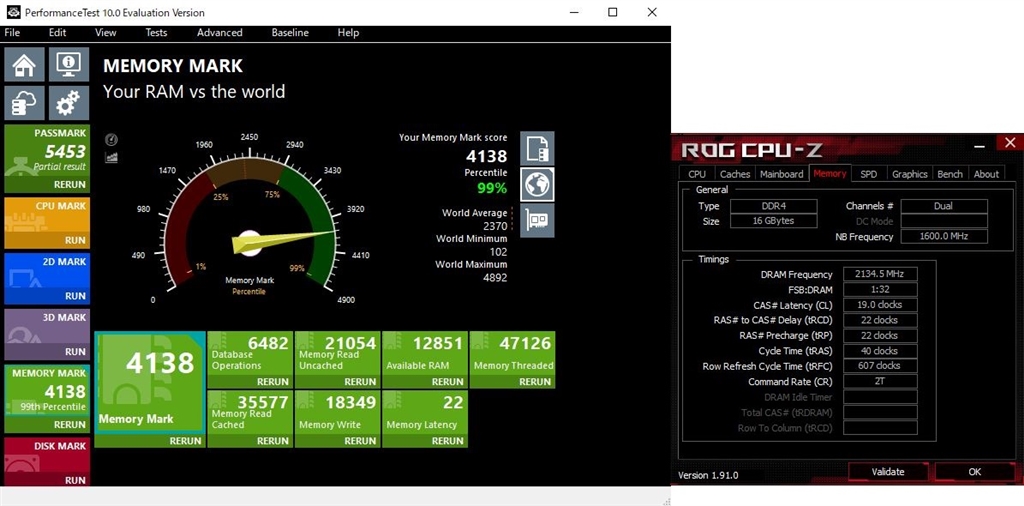
Task: Open the Edit menu
Action: 57,33
